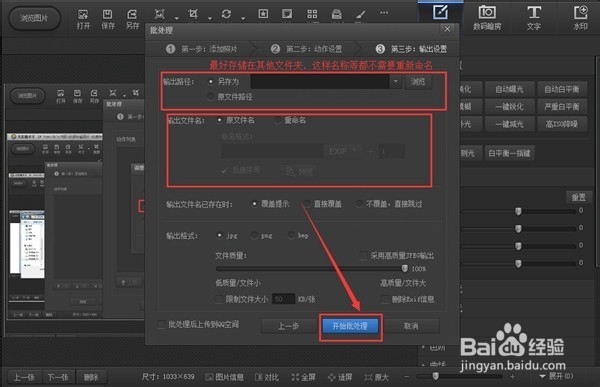Choose bmp output format
The image size is (600, 387).
click(x=291, y=235)
